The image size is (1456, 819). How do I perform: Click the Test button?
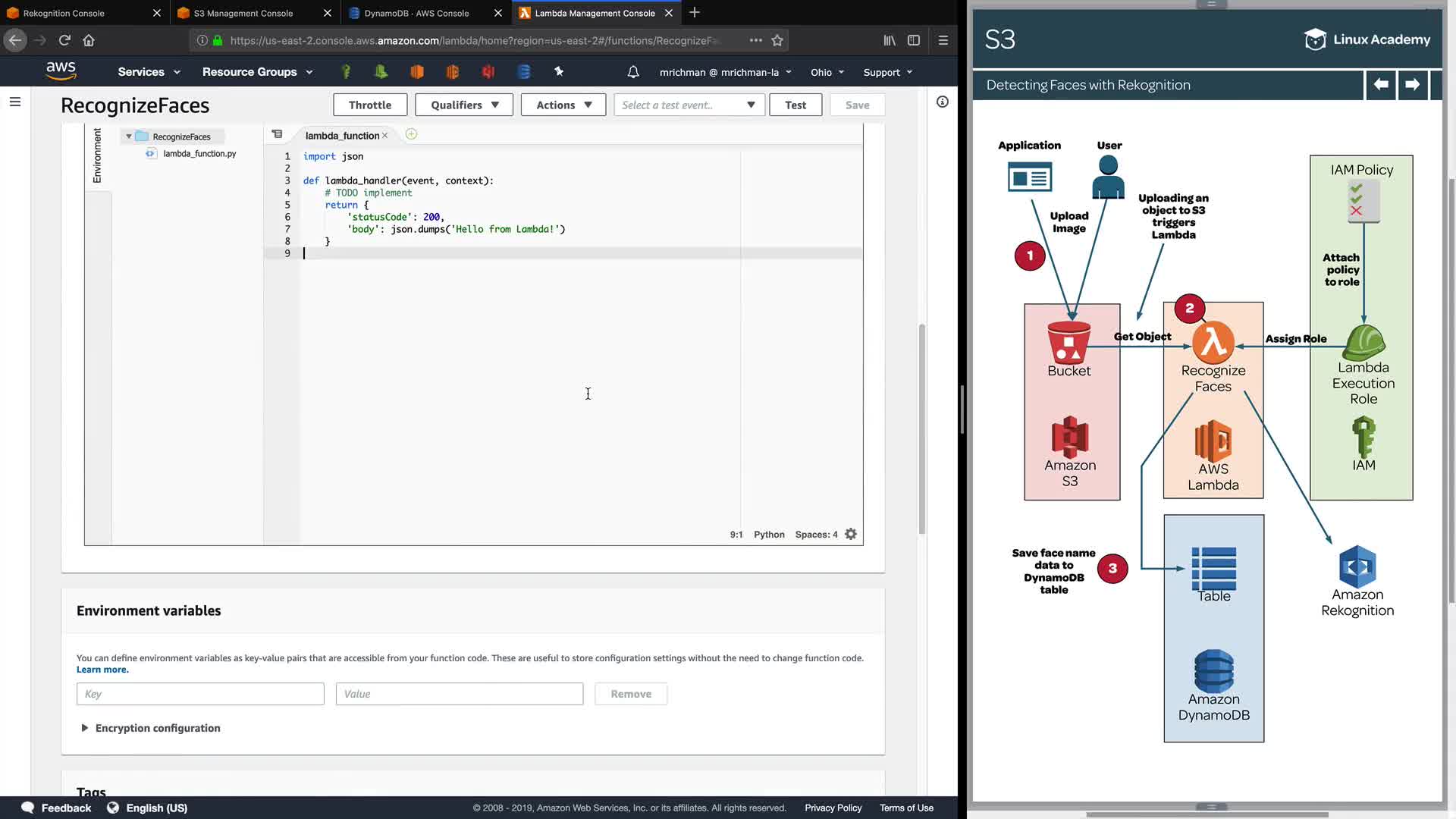point(795,105)
